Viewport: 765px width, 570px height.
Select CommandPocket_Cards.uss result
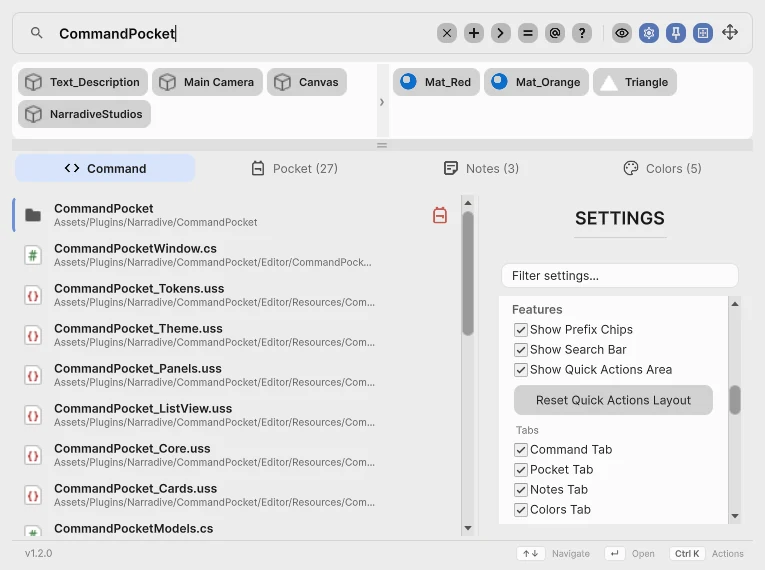click(234, 495)
